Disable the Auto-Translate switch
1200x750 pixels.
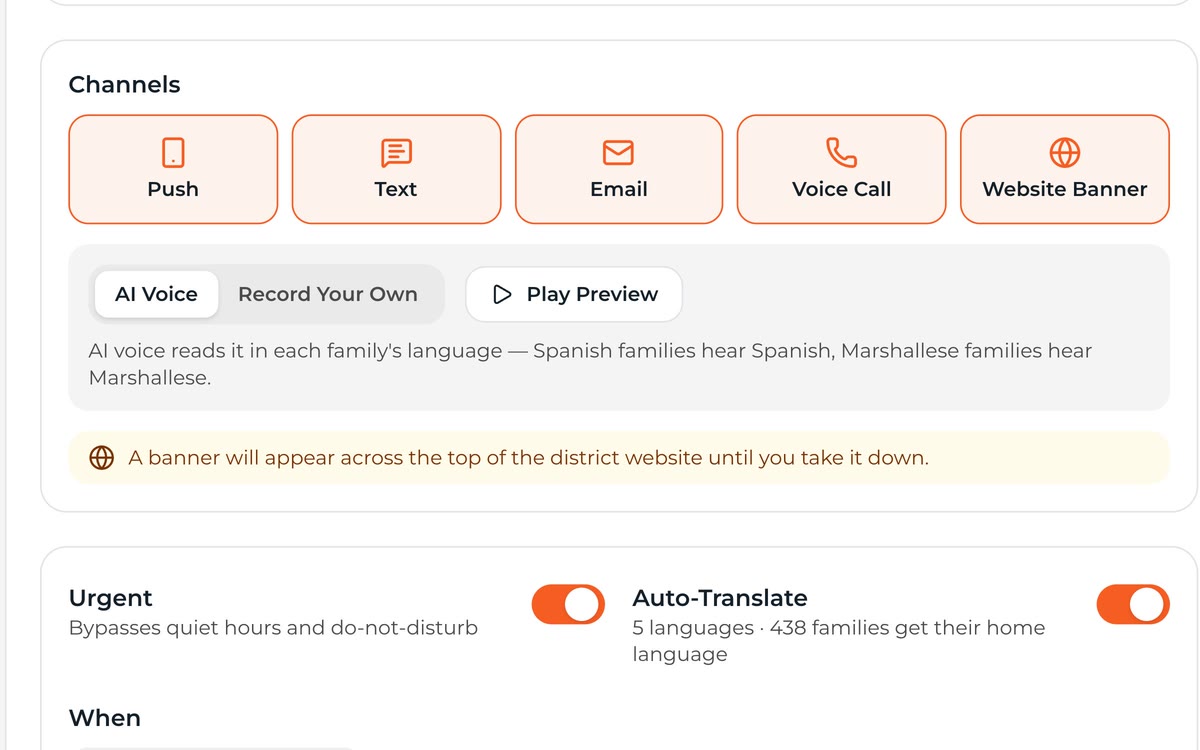[x=1133, y=604]
